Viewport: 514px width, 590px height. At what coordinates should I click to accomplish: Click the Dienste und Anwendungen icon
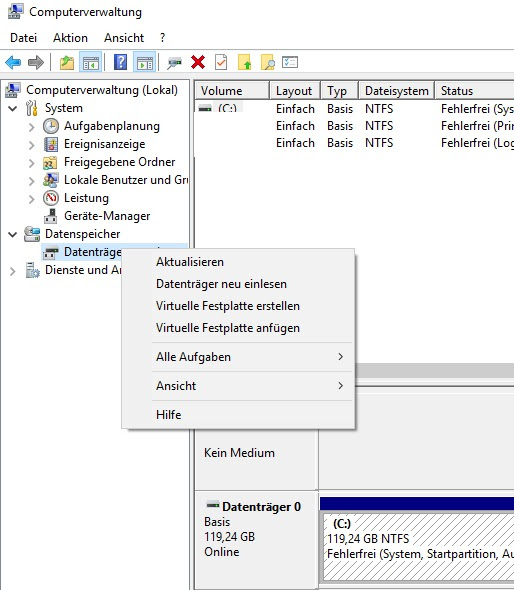32,270
